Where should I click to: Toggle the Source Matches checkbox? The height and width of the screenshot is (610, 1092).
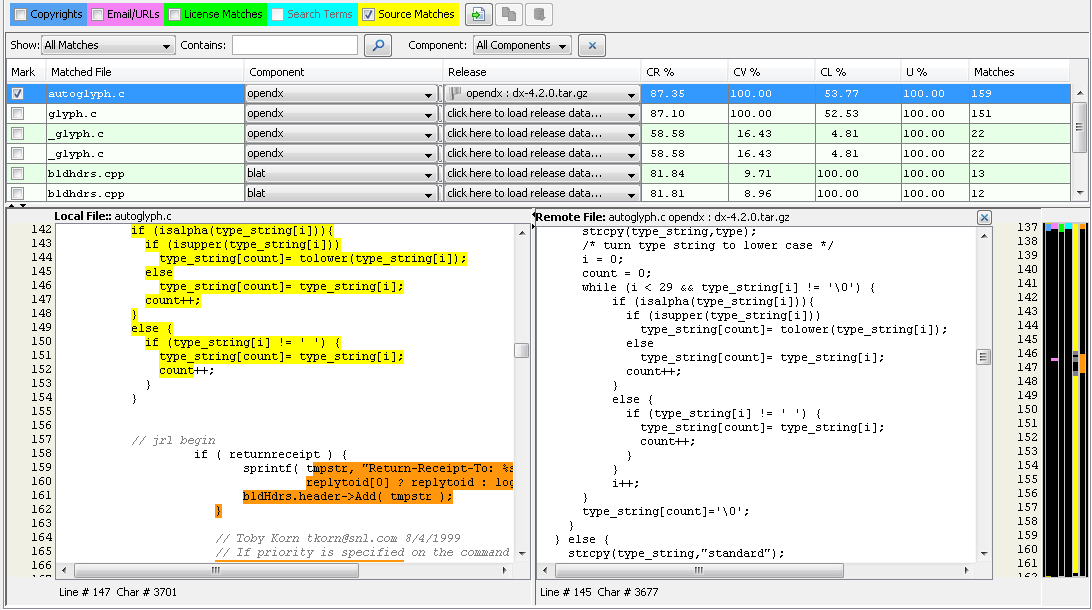368,15
